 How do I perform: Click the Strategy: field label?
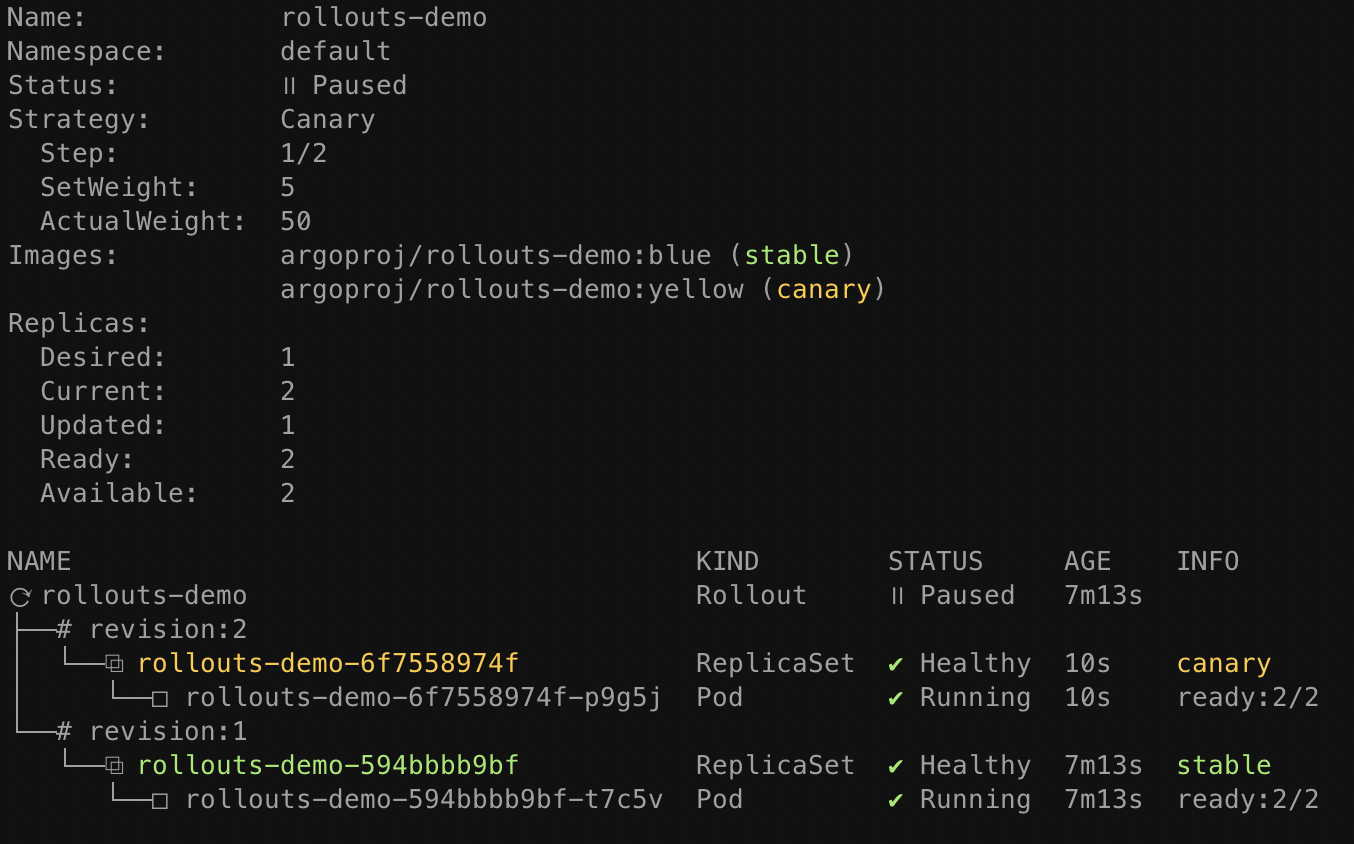[80, 120]
